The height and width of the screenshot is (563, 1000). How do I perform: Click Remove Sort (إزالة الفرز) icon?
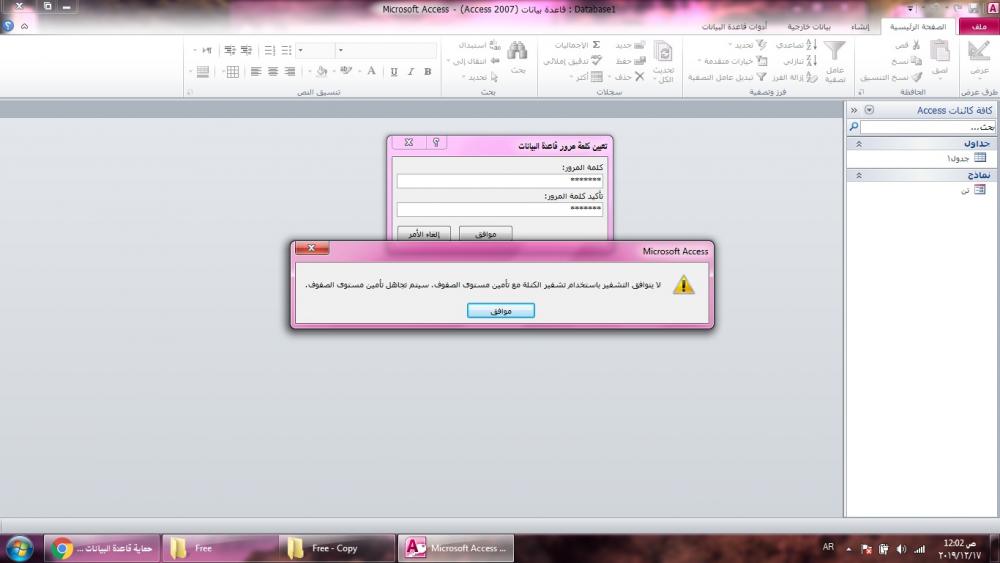[x=811, y=77]
